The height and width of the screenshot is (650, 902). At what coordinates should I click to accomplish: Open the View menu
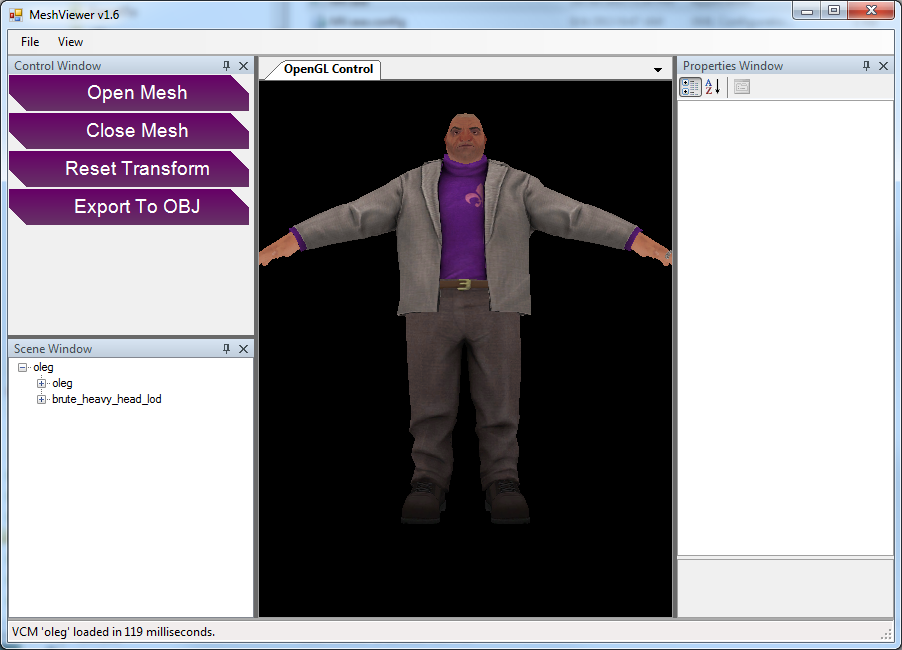coord(70,42)
